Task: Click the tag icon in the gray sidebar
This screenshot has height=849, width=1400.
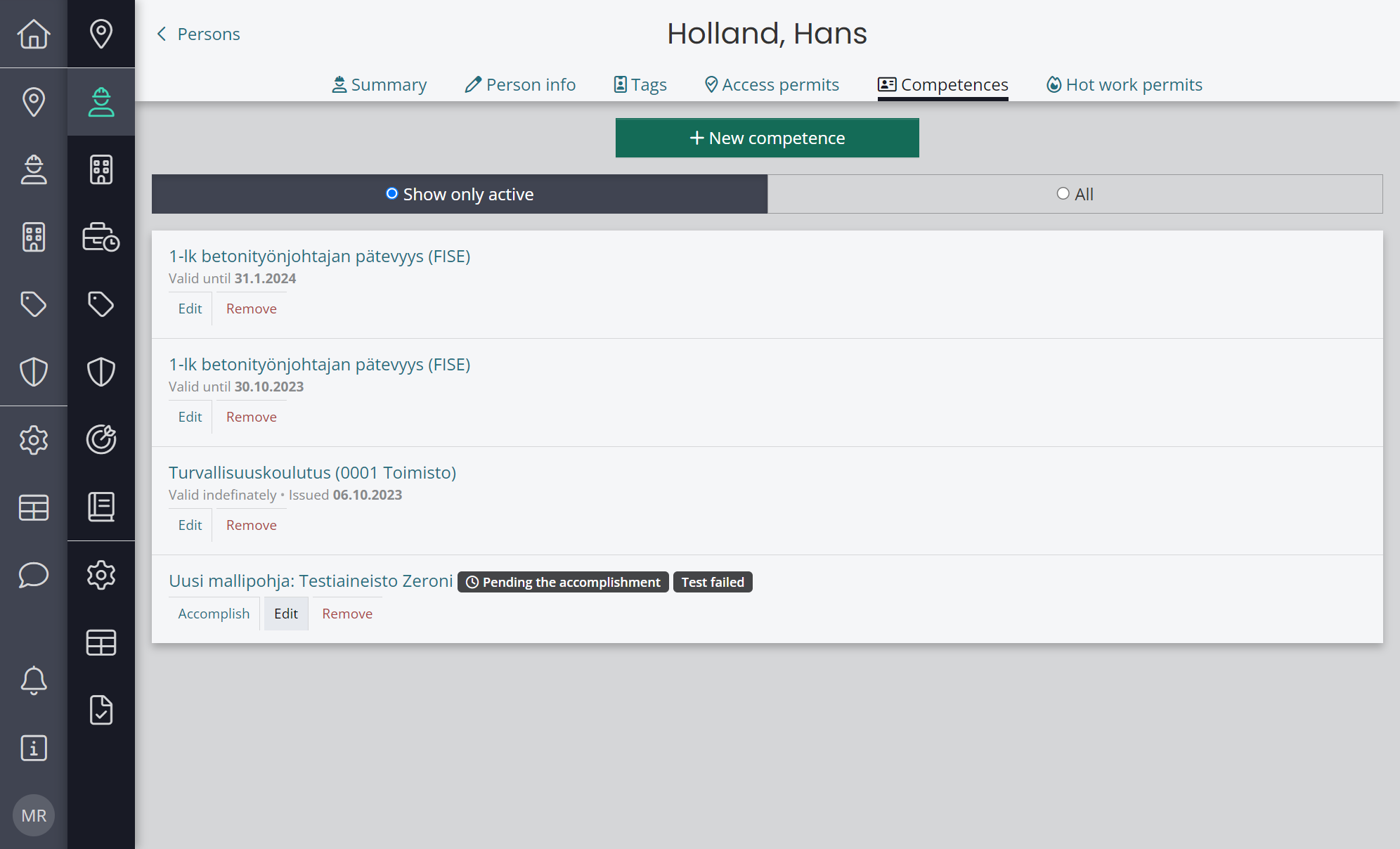Action: pyautogui.click(x=34, y=304)
